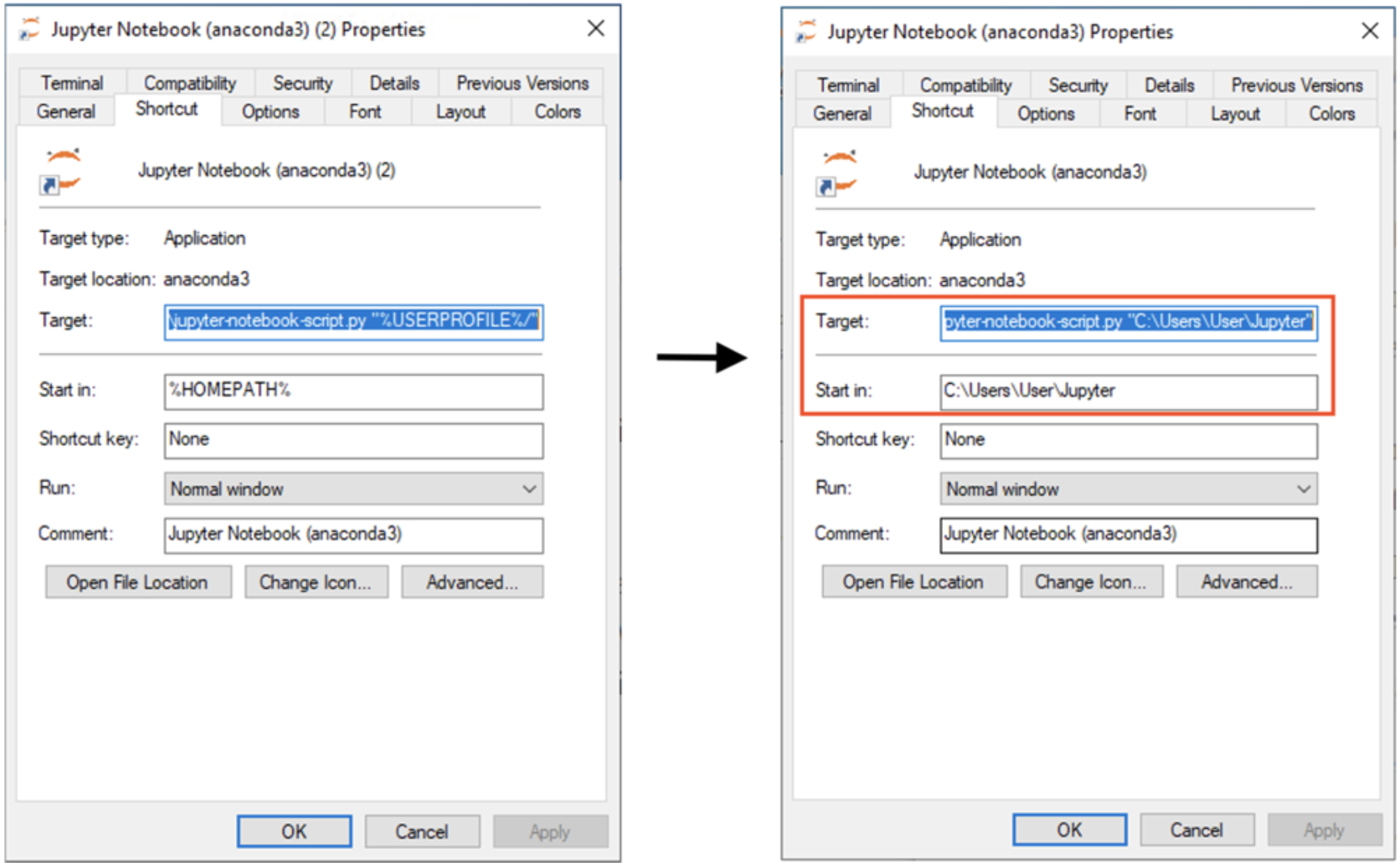Click title bar Jupyter icon of right dialog
The image size is (1400, 866).
point(806,32)
